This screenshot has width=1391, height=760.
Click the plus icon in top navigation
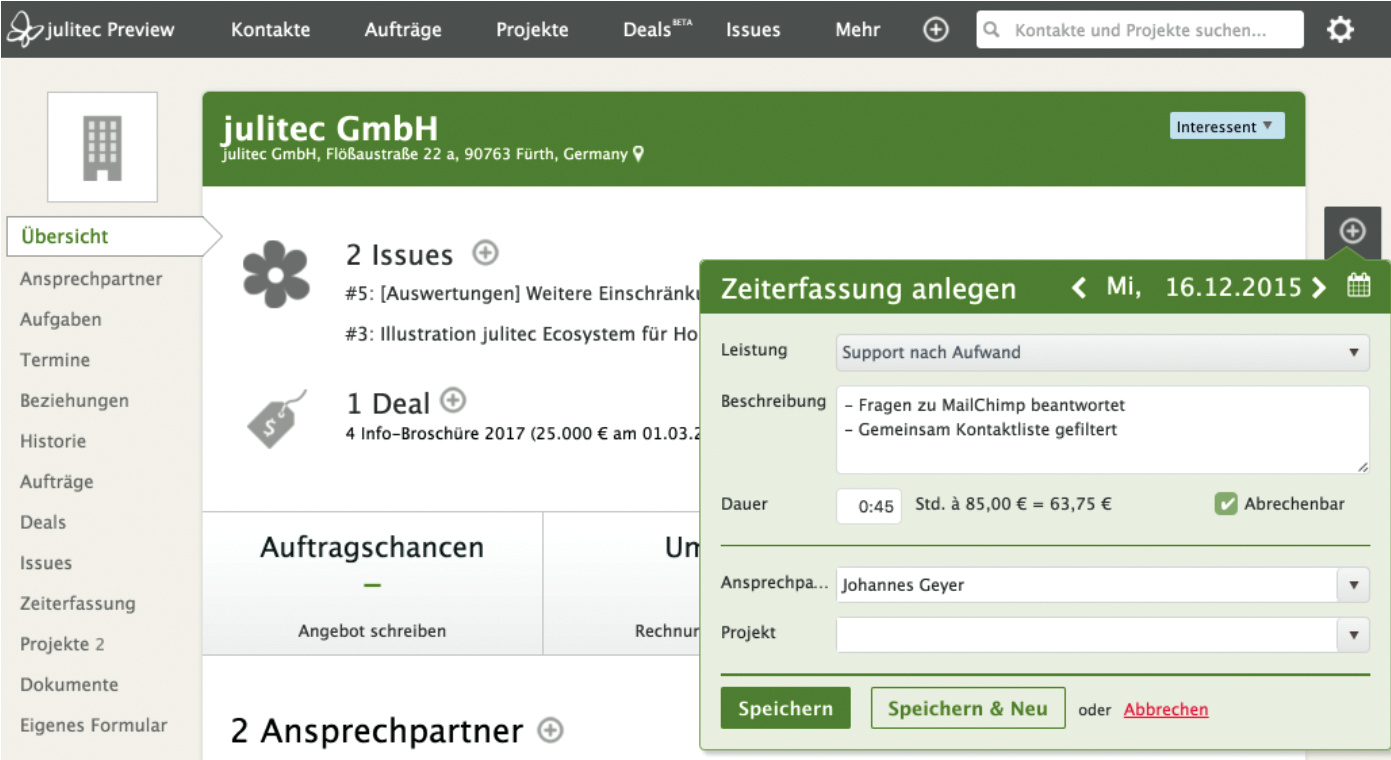[x=935, y=30]
